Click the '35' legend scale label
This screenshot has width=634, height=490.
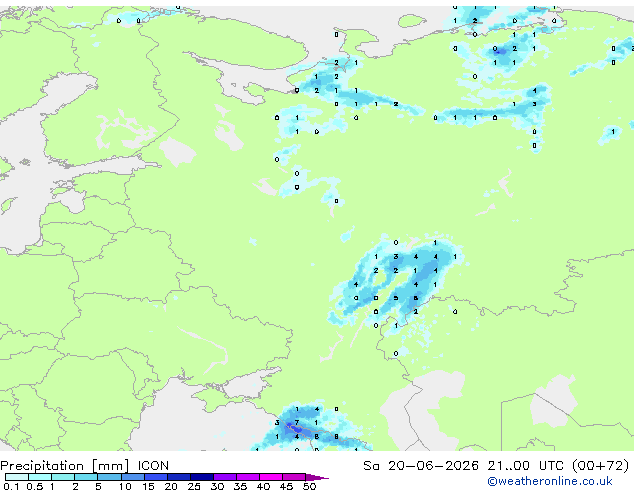tap(240, 486)
